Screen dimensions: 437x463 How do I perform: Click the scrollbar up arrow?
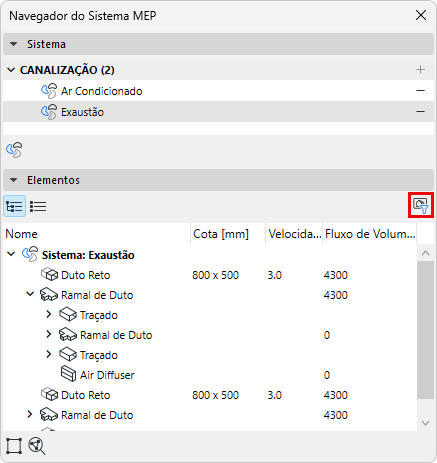pyautogui.click(x=425, y=253)
